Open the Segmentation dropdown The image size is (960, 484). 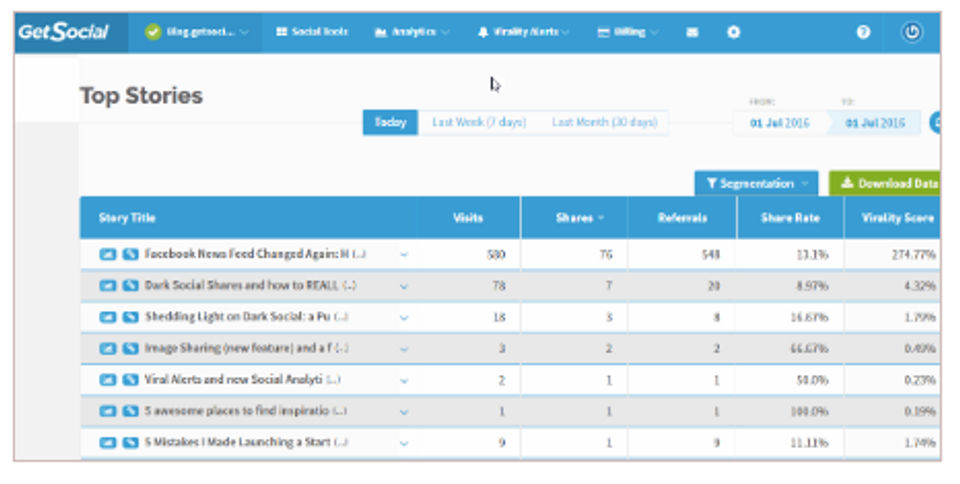(x=756, y=184)
